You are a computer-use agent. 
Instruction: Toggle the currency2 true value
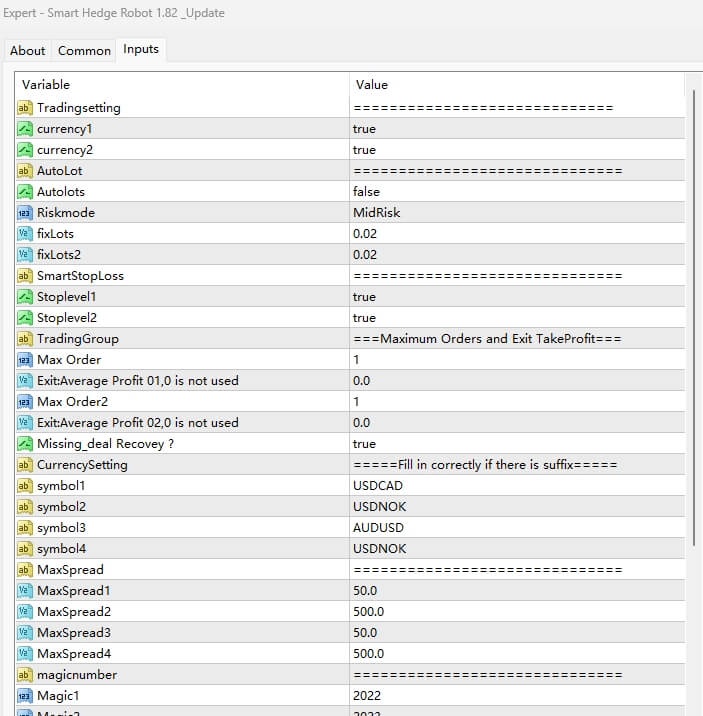tap(365, 150)
